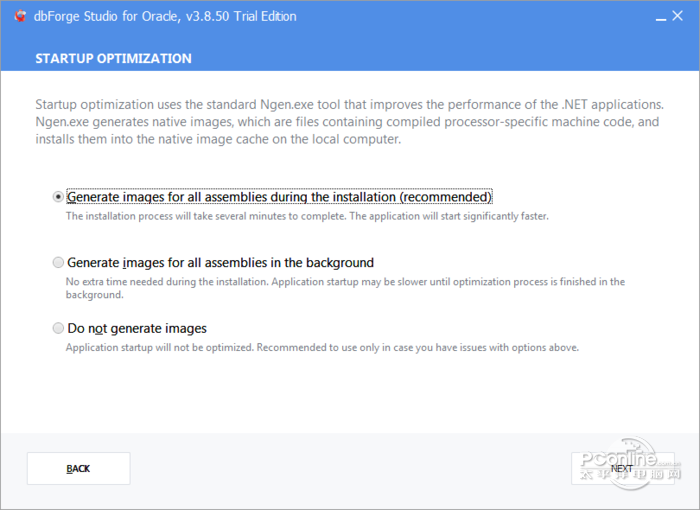Click the dbForge Studio logo in title bar
The width and height of the screenshot is (700, 510).
[19, 16]
